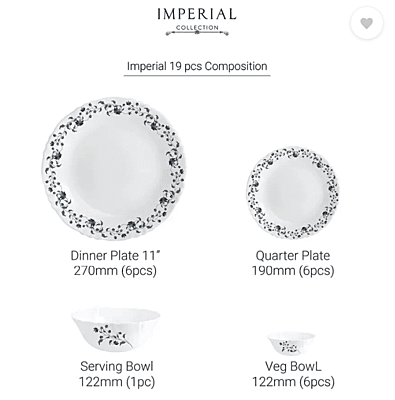This screenshot has height=400, width=395.
Task: Click the 190mm (6pcs) text
Action: (293, 271)
